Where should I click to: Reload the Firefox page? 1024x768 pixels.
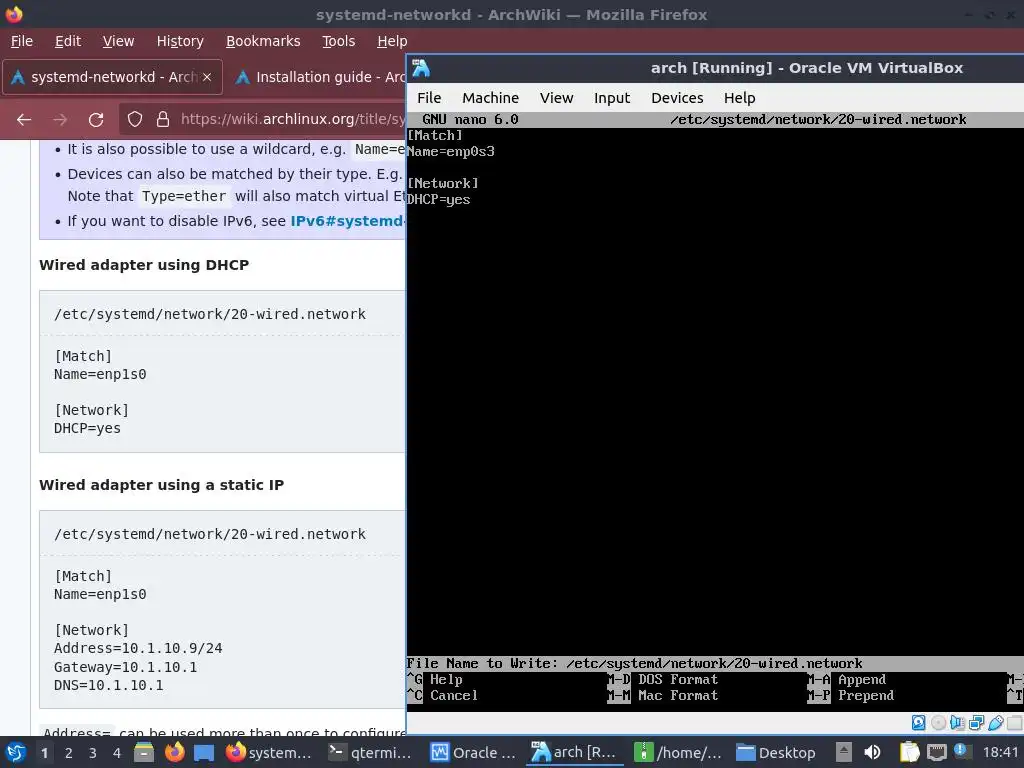96,120
